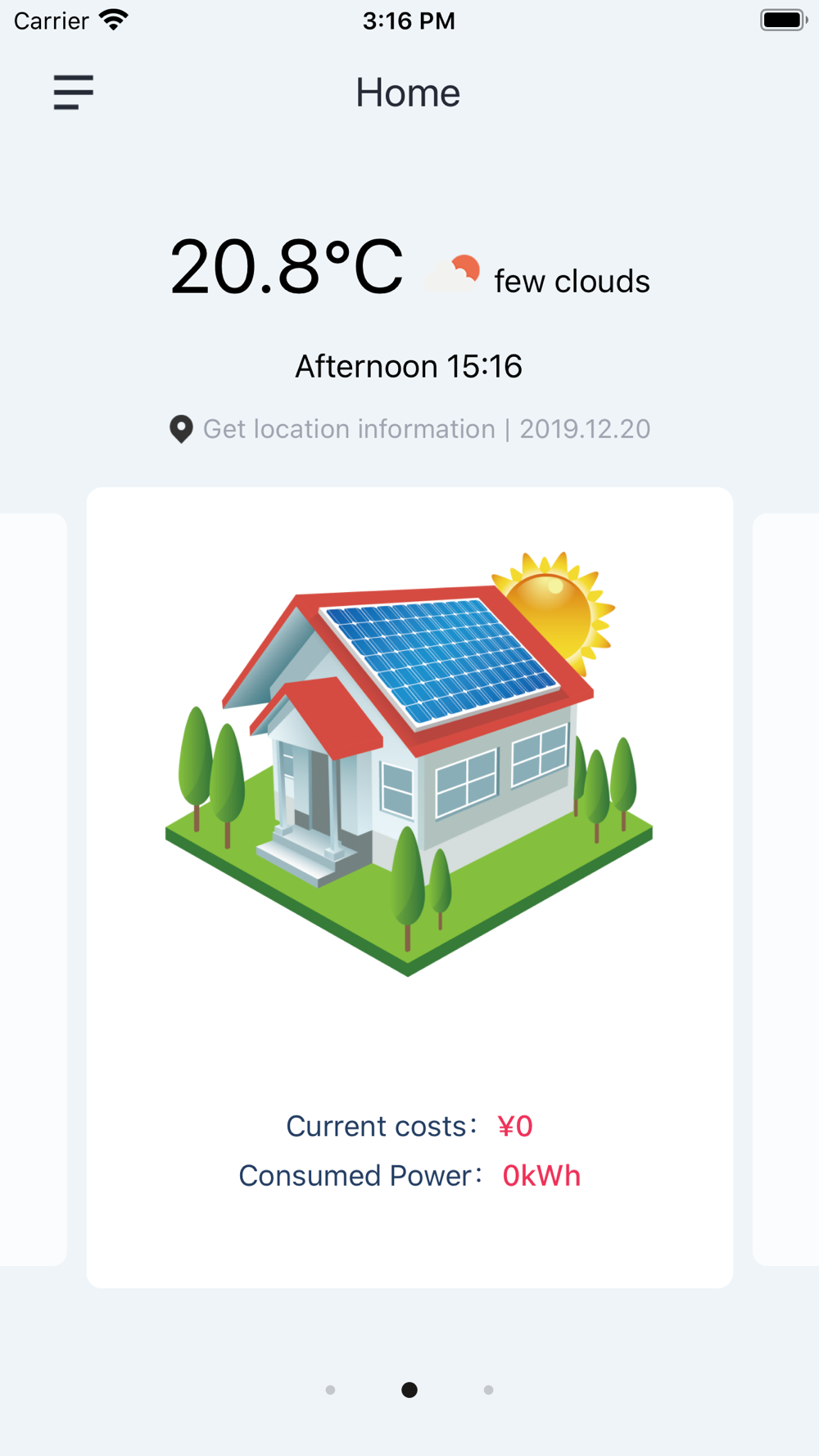Screen dimensions: 819x1456
Task: Click the Wi-Fi status icon
Action: (x=115, y=20)
